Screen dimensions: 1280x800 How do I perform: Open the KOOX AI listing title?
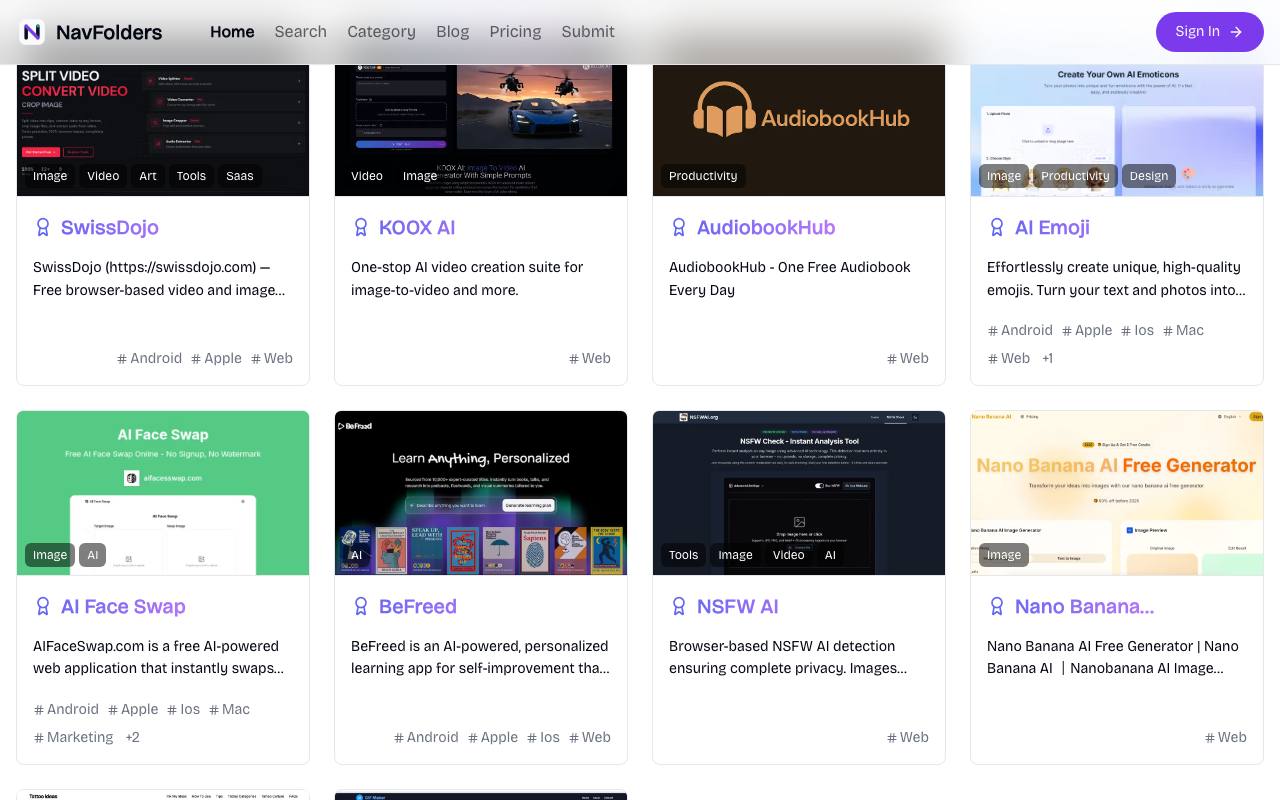417,228
